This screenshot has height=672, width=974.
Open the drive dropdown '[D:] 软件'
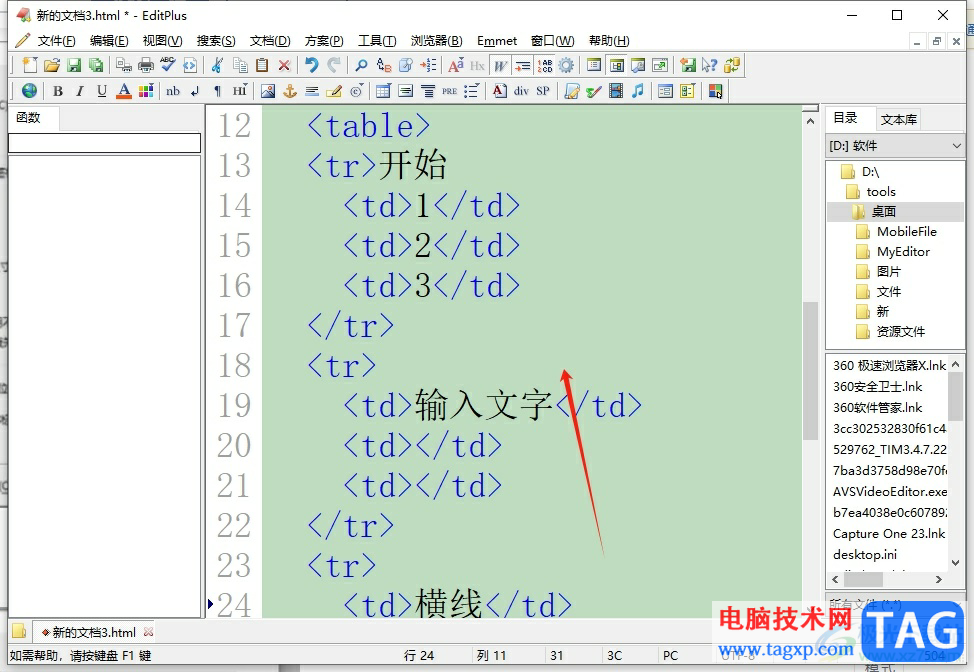(895, 145)
